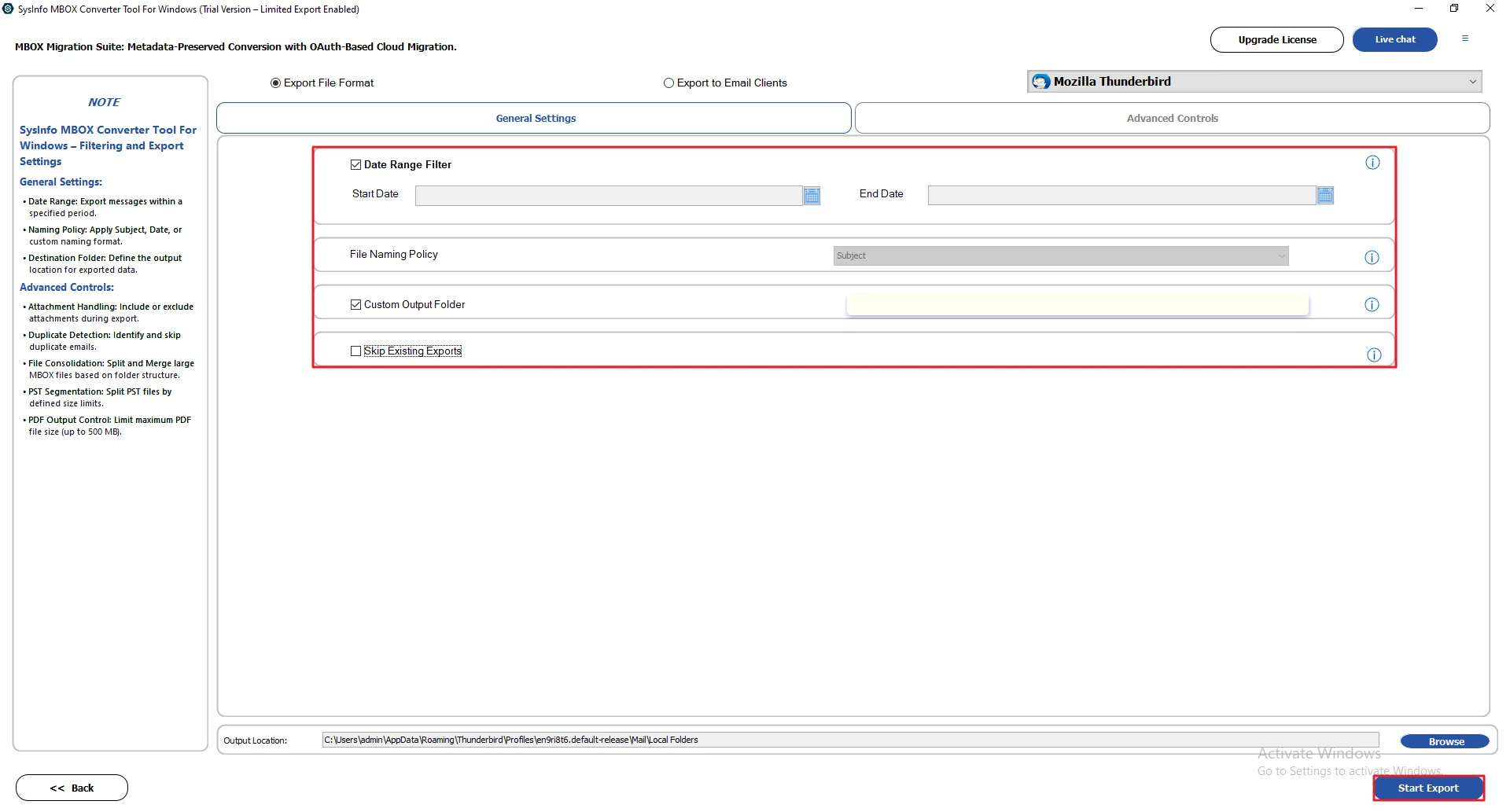
Task: Browse for a different output location
Action: 1445,740
